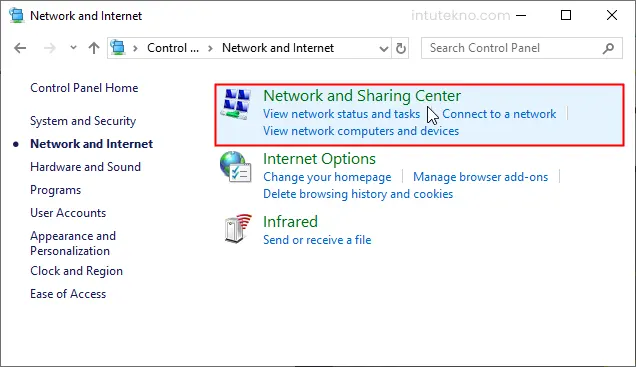Click the Internet Options globe icon
This screenshot has width=636, height=367.
click(236, 167)
